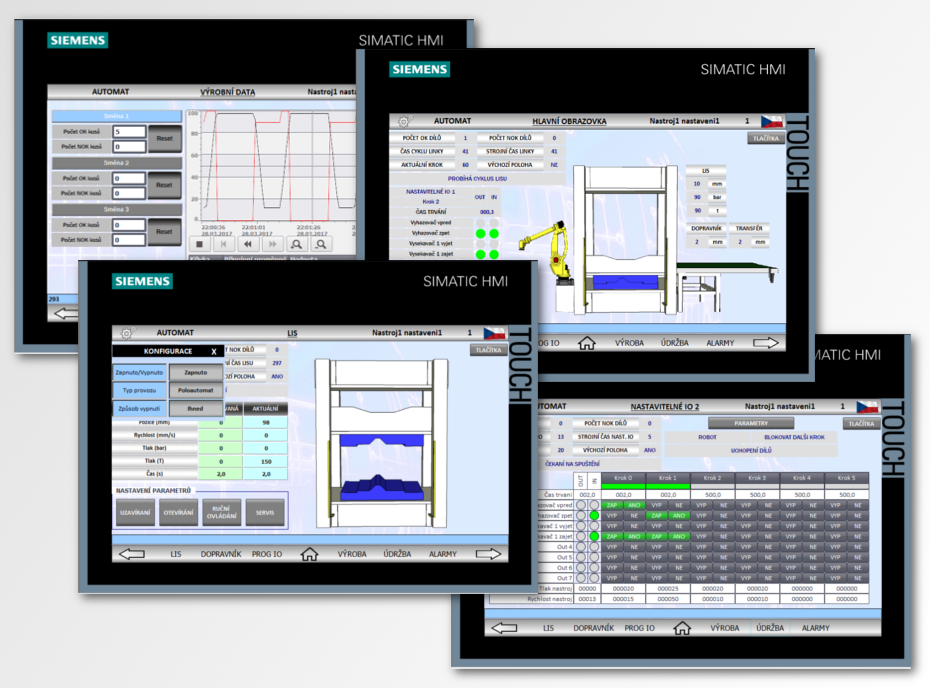Click the settings gear on the LIS screen
The width and height of the screenshot is (930, 688).
point(126,333)
